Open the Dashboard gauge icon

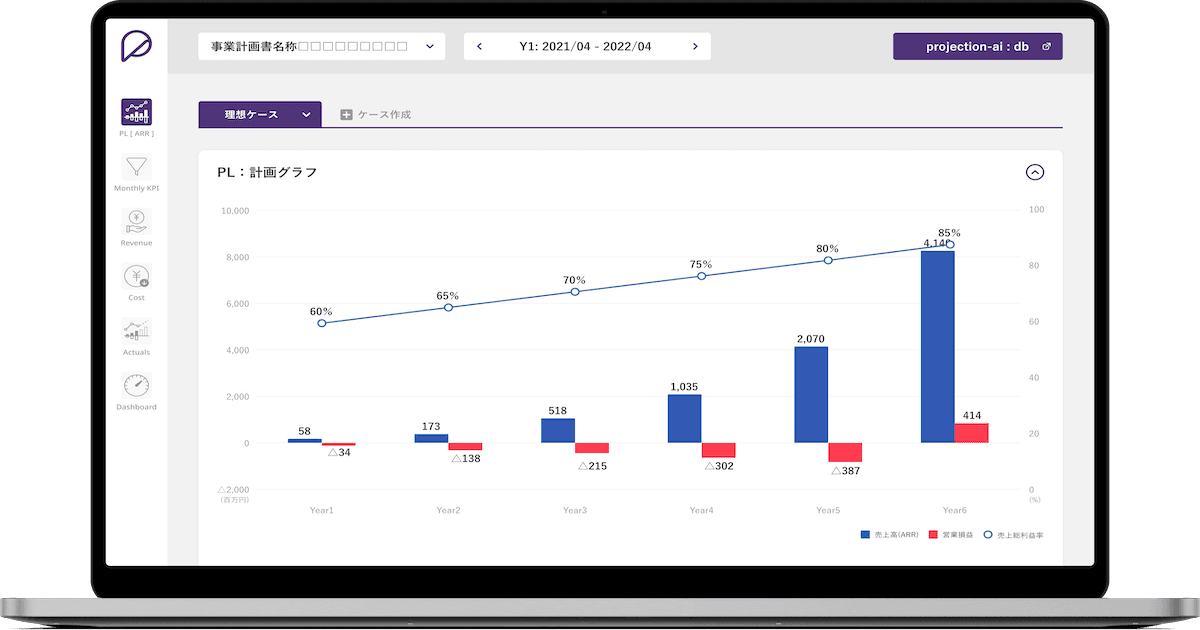[x=136, y=386]
